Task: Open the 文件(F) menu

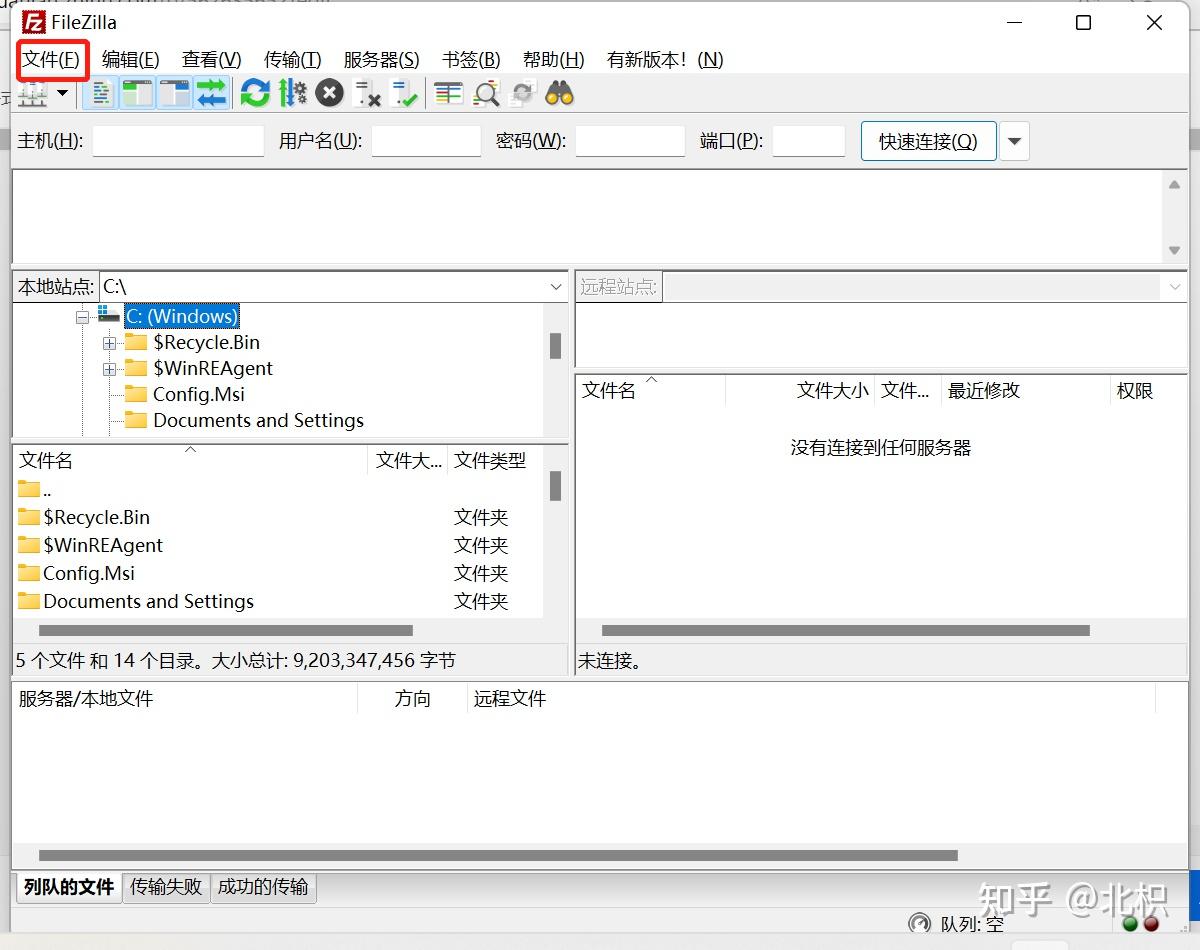Action: pyautogui.click(x=51, y=59)
